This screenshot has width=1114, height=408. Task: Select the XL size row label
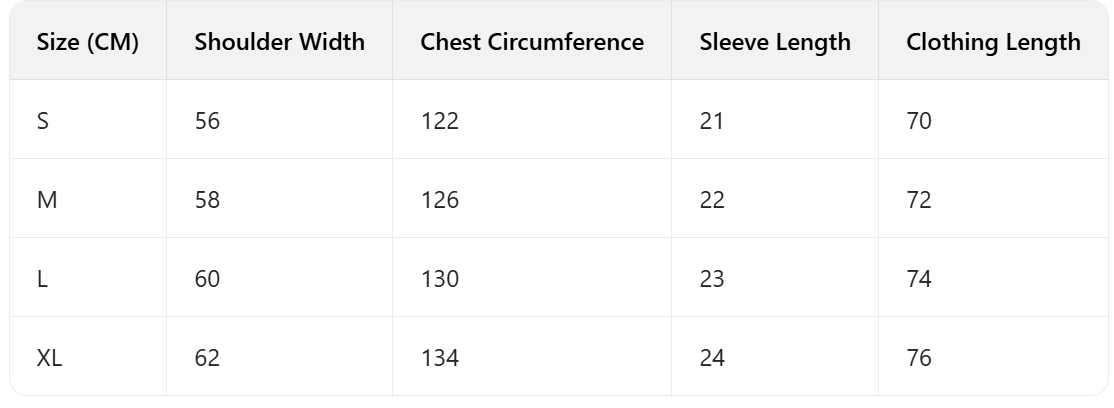click(49, 357)
